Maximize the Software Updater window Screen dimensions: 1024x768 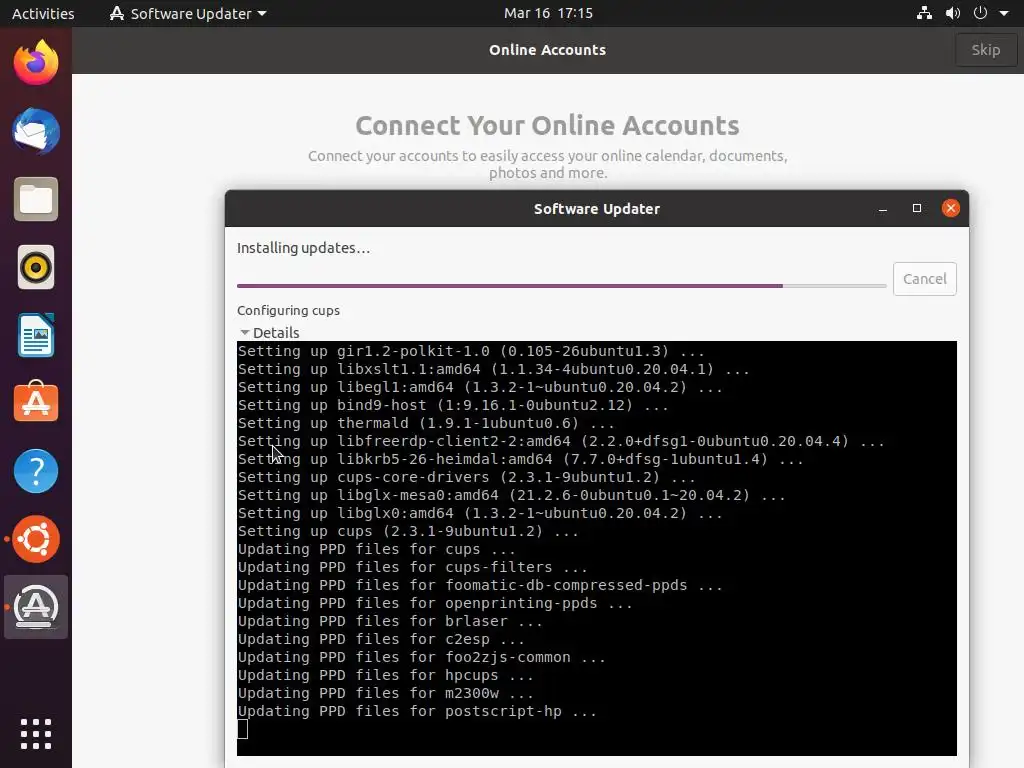(916, 208)
